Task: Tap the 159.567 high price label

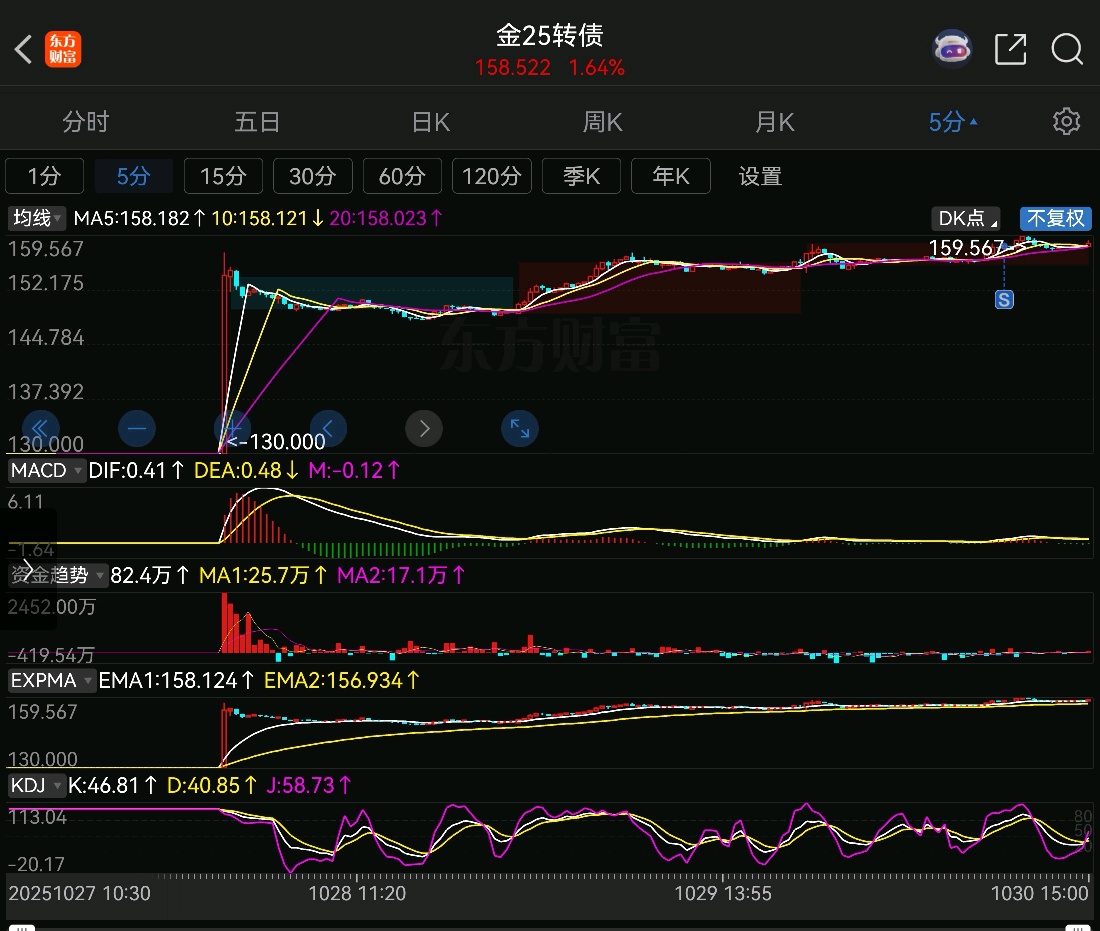Action: pyautogui.click(x=966, y=248)
